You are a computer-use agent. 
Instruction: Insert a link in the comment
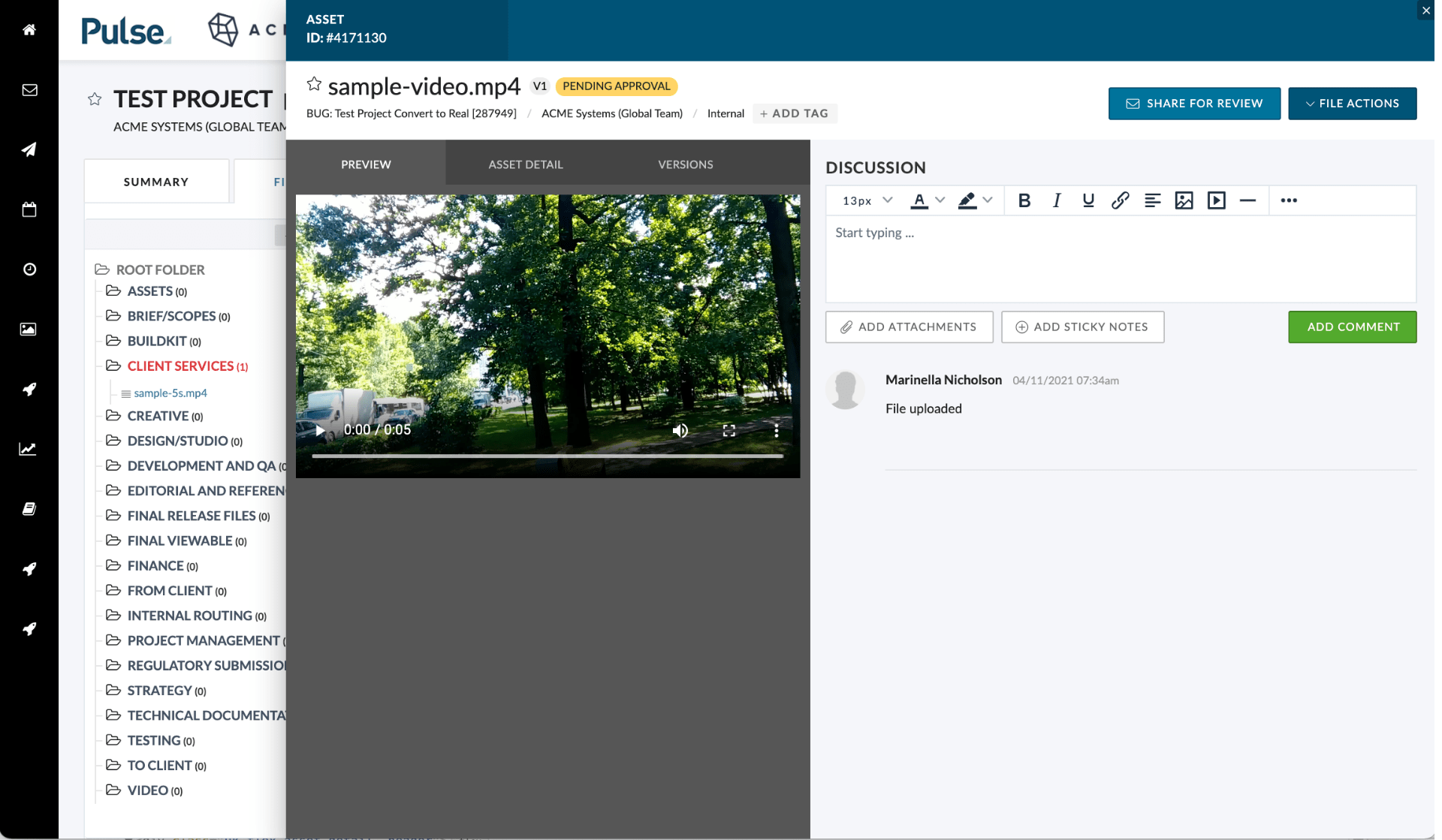[1120, 200]
